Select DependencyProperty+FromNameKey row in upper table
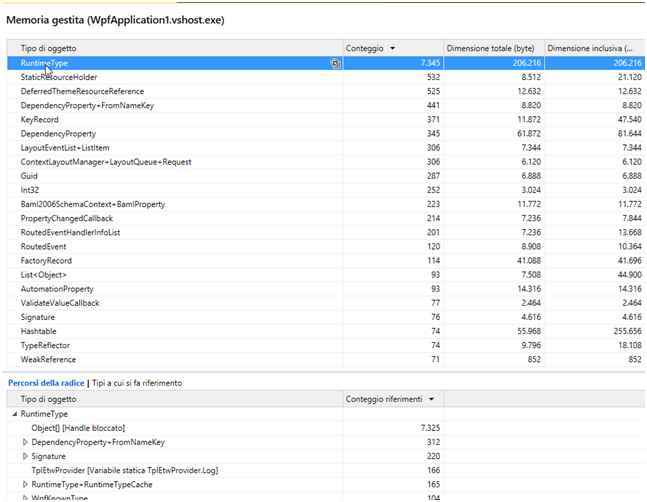This screenshot has height=502, width=647. tap(326, 106)
